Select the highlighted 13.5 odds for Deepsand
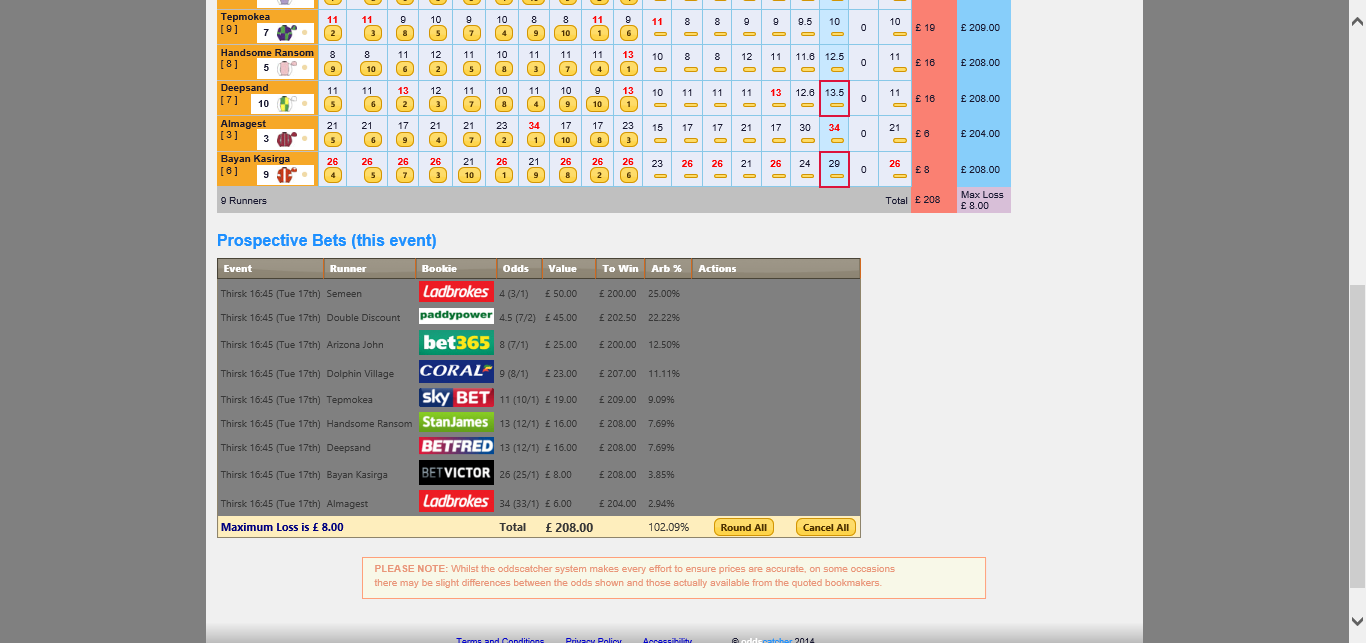1366x643 pixels. pyautogui.click(x=835, y=92)
